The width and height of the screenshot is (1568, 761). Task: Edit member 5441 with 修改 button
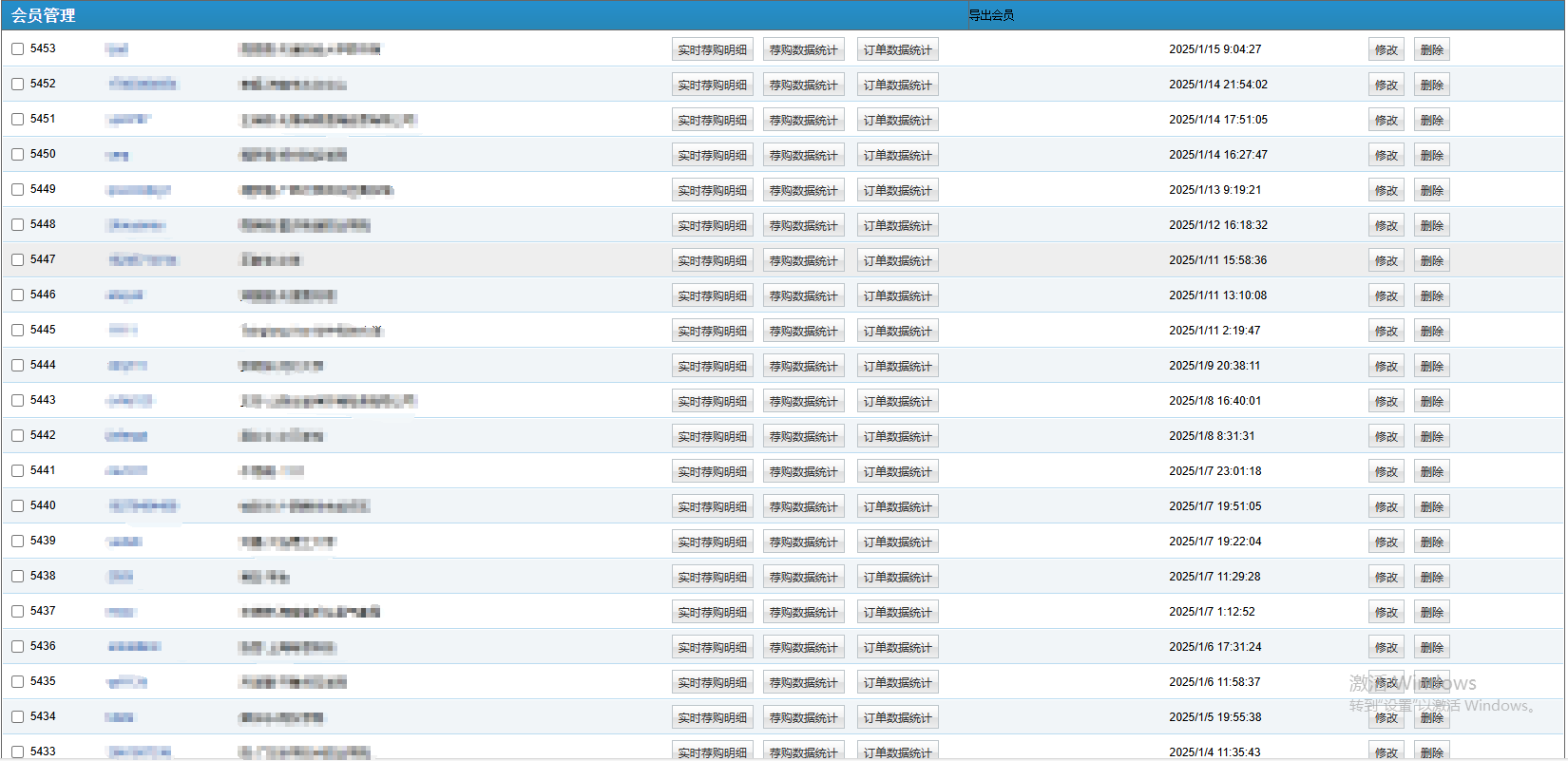[1386, 472]
